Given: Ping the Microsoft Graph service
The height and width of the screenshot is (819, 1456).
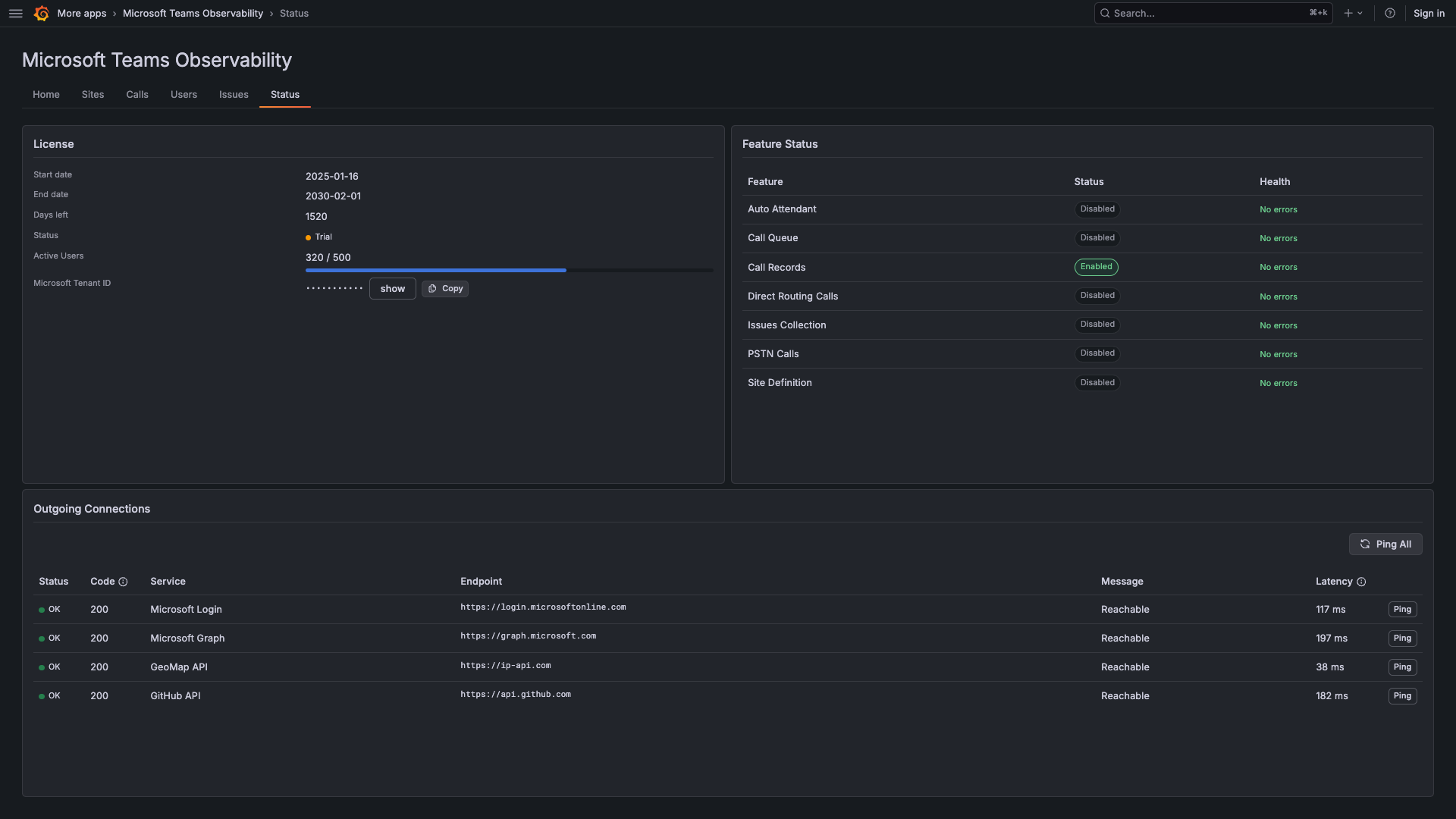Looking at the screenshot, I should [1402, 639].
